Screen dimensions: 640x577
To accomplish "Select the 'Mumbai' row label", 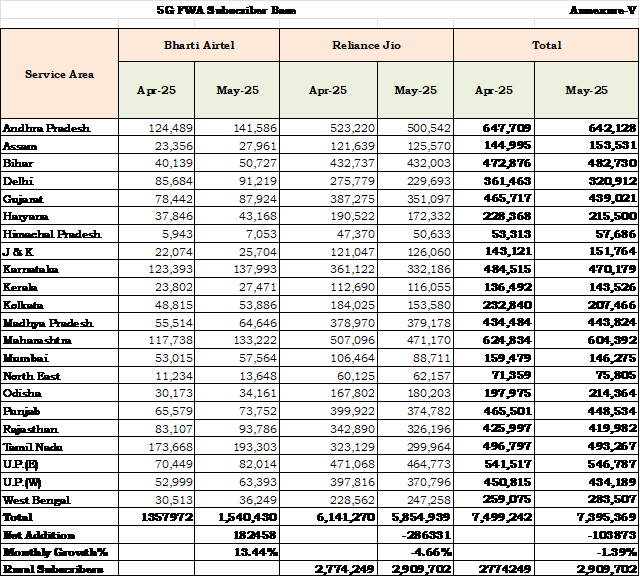I will (26, 358).
